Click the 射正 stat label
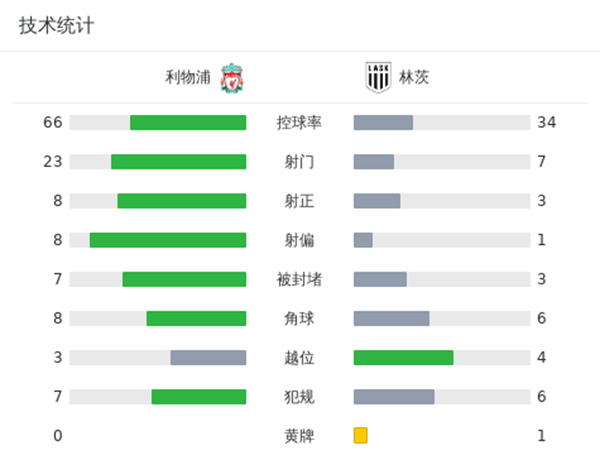Viewport: 600px width, 455px height. click(299, 201)
